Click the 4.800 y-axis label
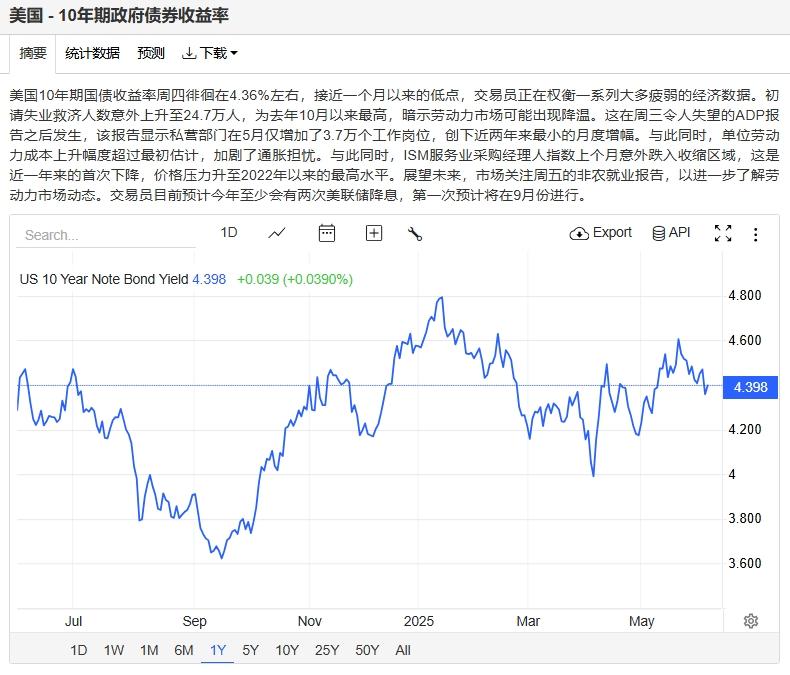 pos(745,295)
